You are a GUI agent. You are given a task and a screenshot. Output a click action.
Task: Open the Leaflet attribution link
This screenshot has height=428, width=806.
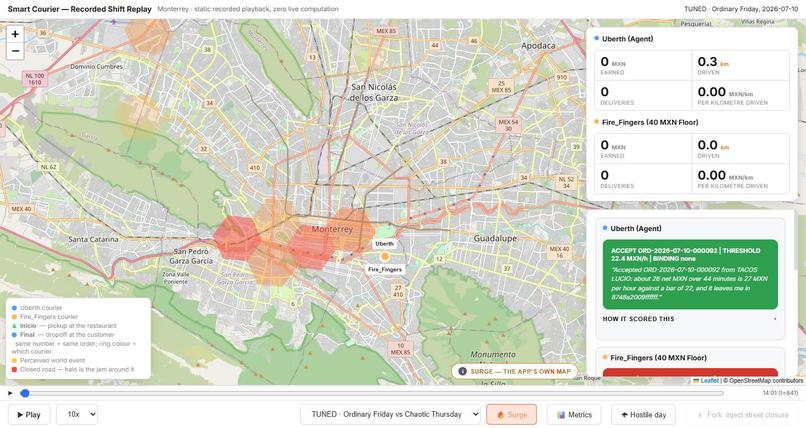click(706, 381)
